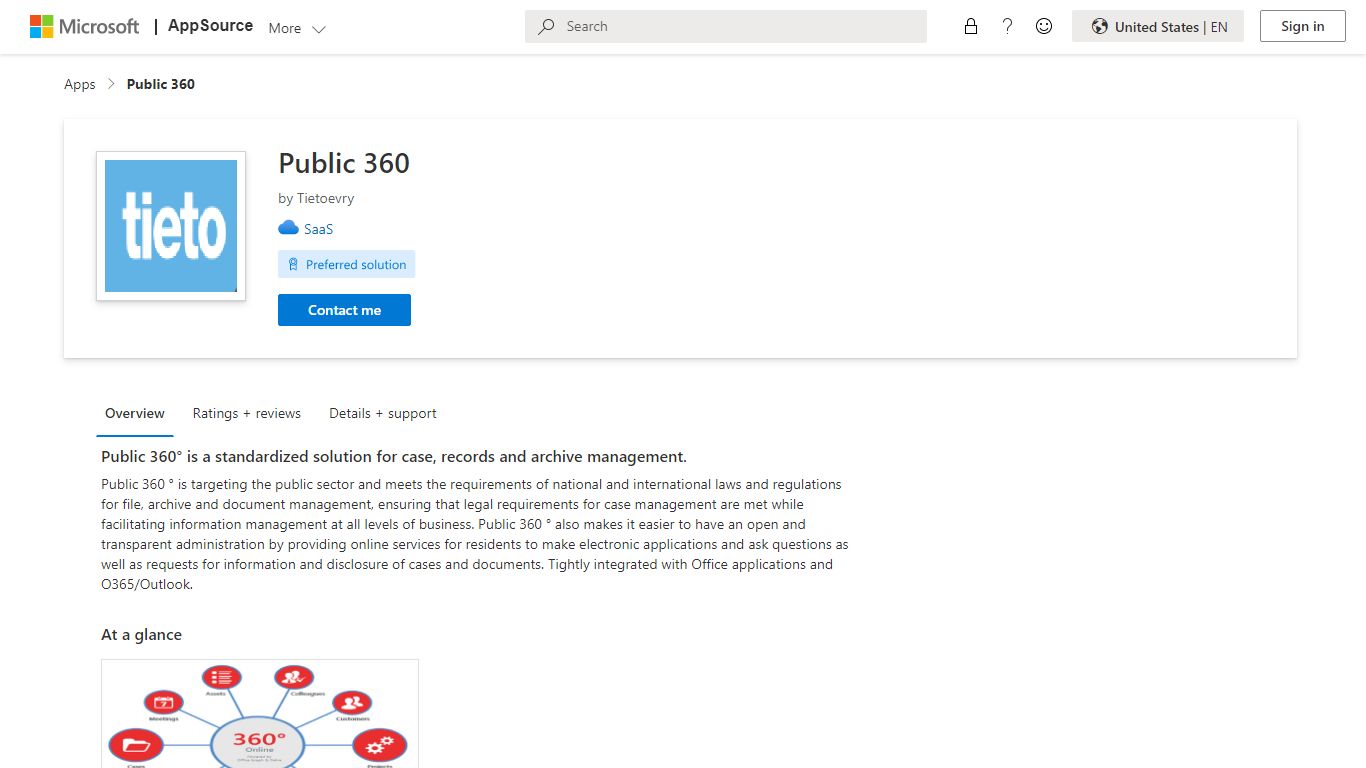Click the At a glance heading

click(x=141, y=635)
